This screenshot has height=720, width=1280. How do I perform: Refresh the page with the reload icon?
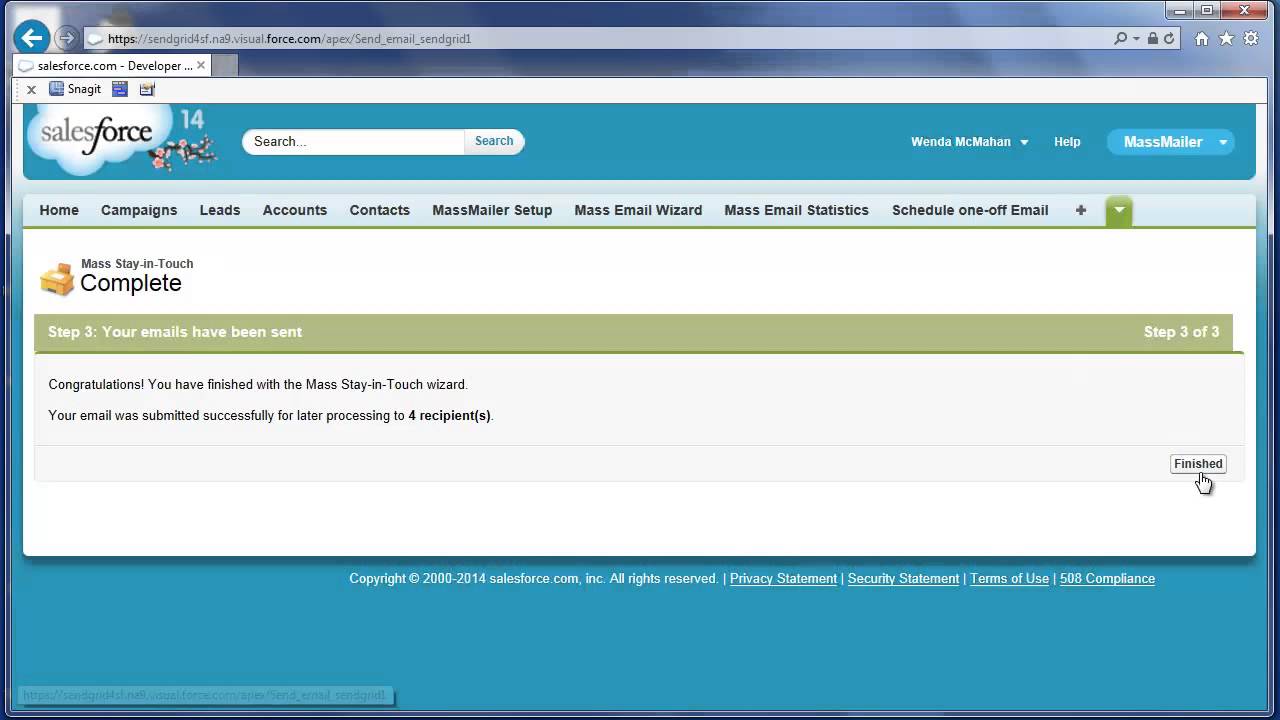point(1169,39)
